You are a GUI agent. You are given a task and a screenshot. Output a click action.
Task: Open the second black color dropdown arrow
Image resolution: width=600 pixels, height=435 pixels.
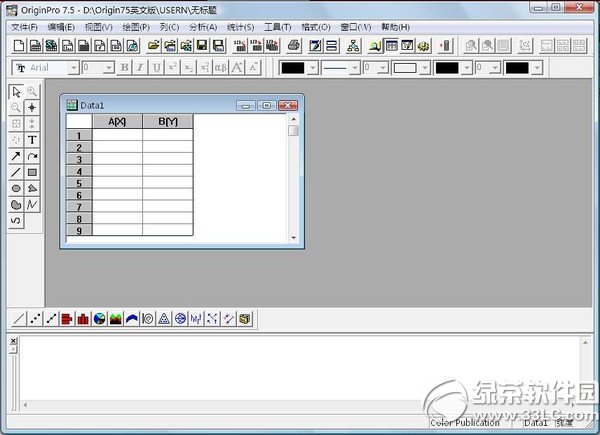coord(466,68)
